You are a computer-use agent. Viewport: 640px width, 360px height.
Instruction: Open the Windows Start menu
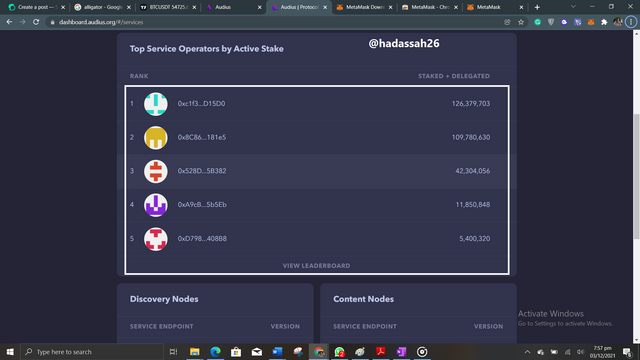pyautogui.click(x=10, y=351)
